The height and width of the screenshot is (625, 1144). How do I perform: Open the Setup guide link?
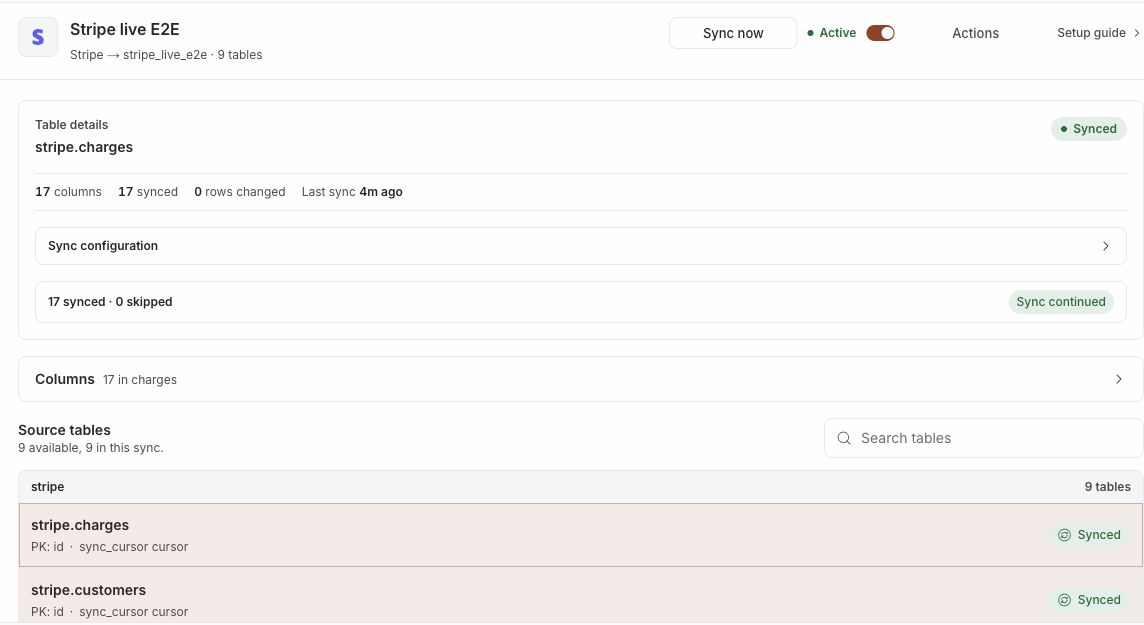pos(1091,33)
